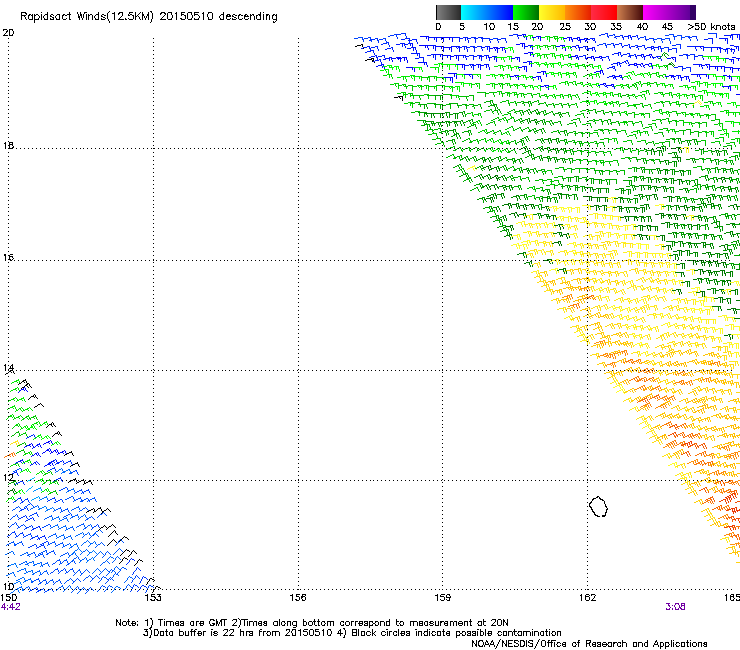
Task: Click the green 15-20 knots legend swatch
Action: 526,12
